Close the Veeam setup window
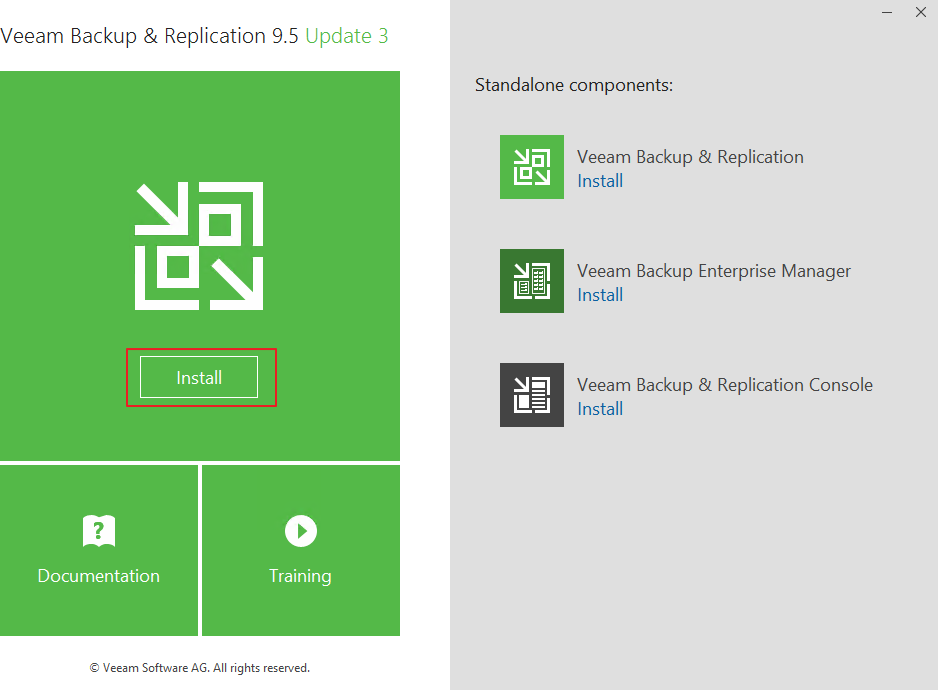The image size is (938, 690). (921, 13)
